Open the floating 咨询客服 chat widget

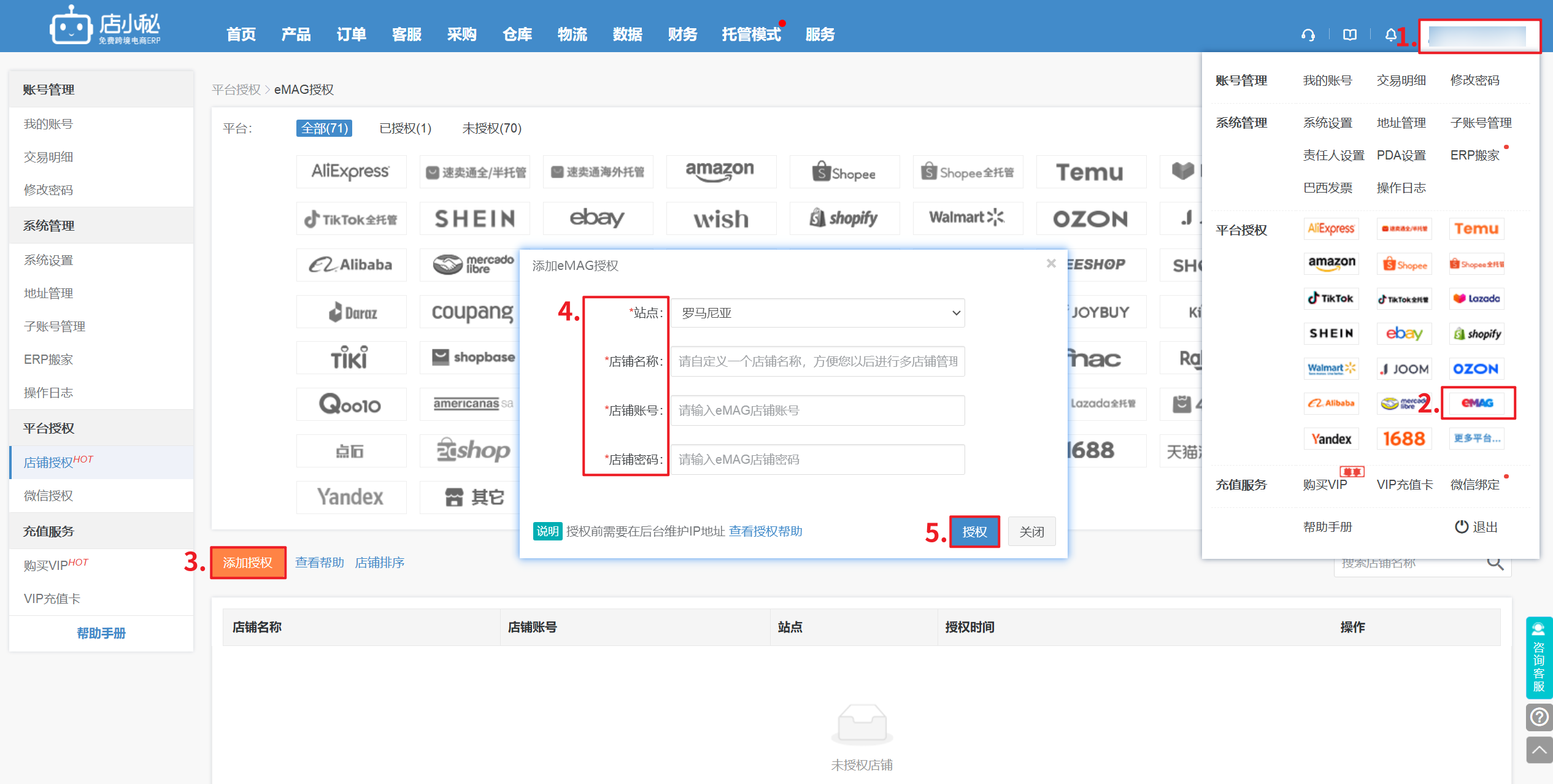point(1539,658)
